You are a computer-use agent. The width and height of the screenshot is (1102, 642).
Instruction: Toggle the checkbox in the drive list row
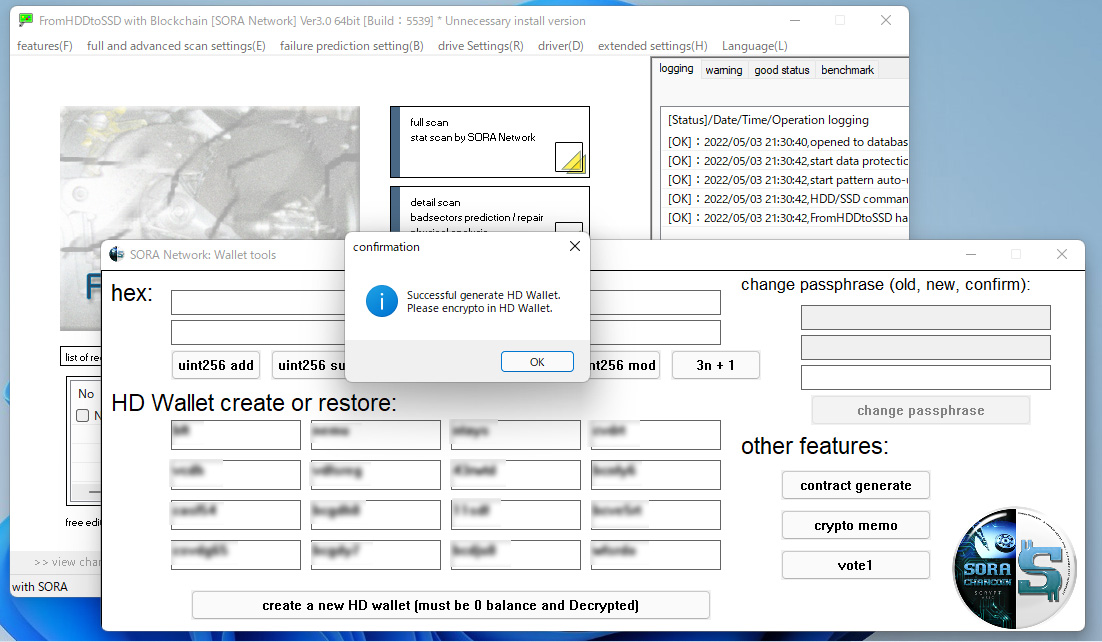click(82, 415)
